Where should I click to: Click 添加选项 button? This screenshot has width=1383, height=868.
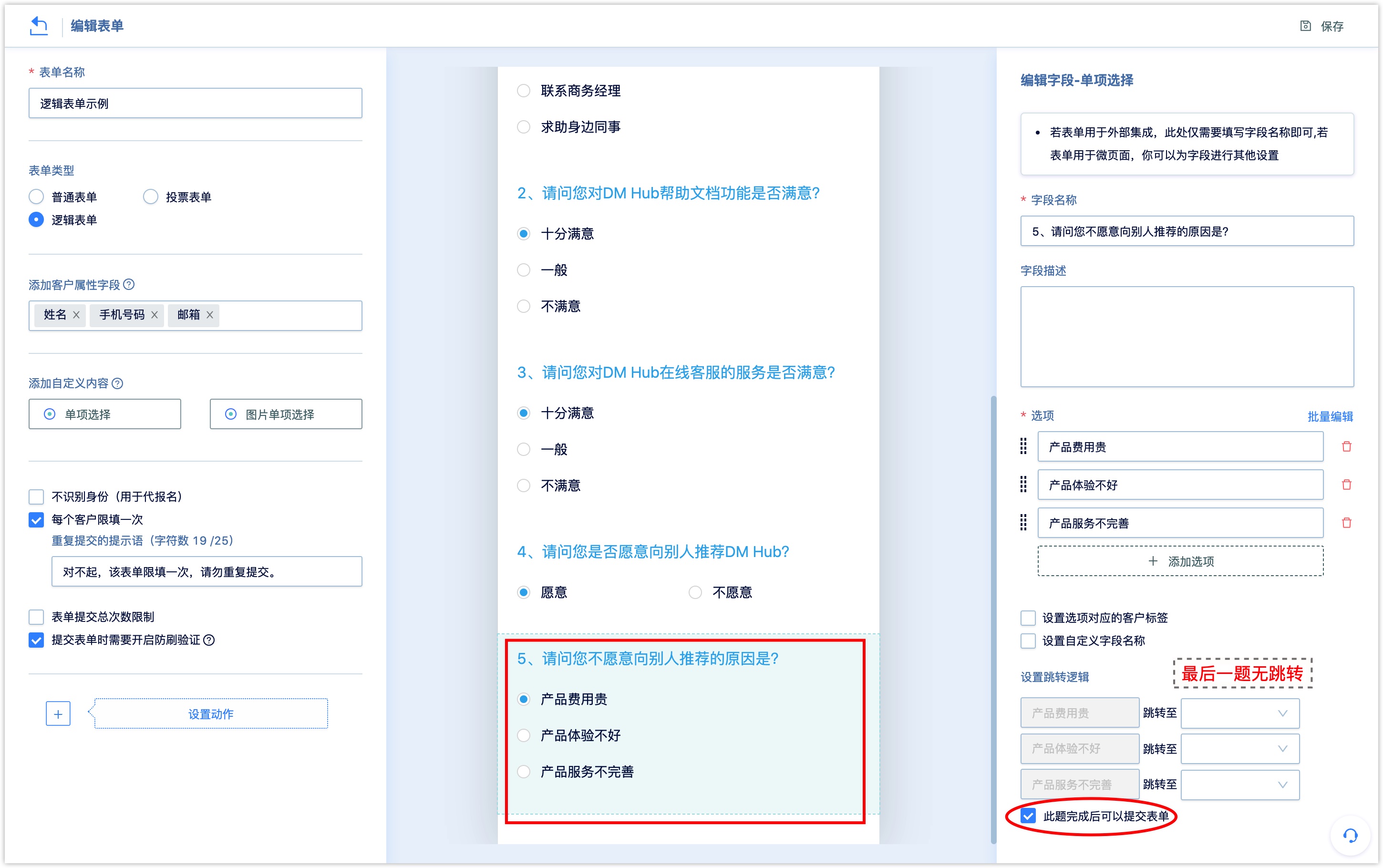point(1180,561)
